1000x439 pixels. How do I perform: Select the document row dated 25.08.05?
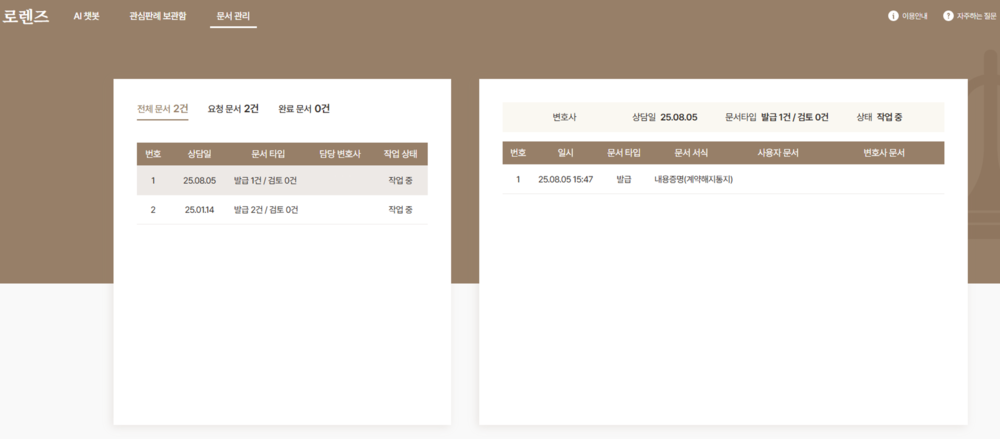click(281, 181)
